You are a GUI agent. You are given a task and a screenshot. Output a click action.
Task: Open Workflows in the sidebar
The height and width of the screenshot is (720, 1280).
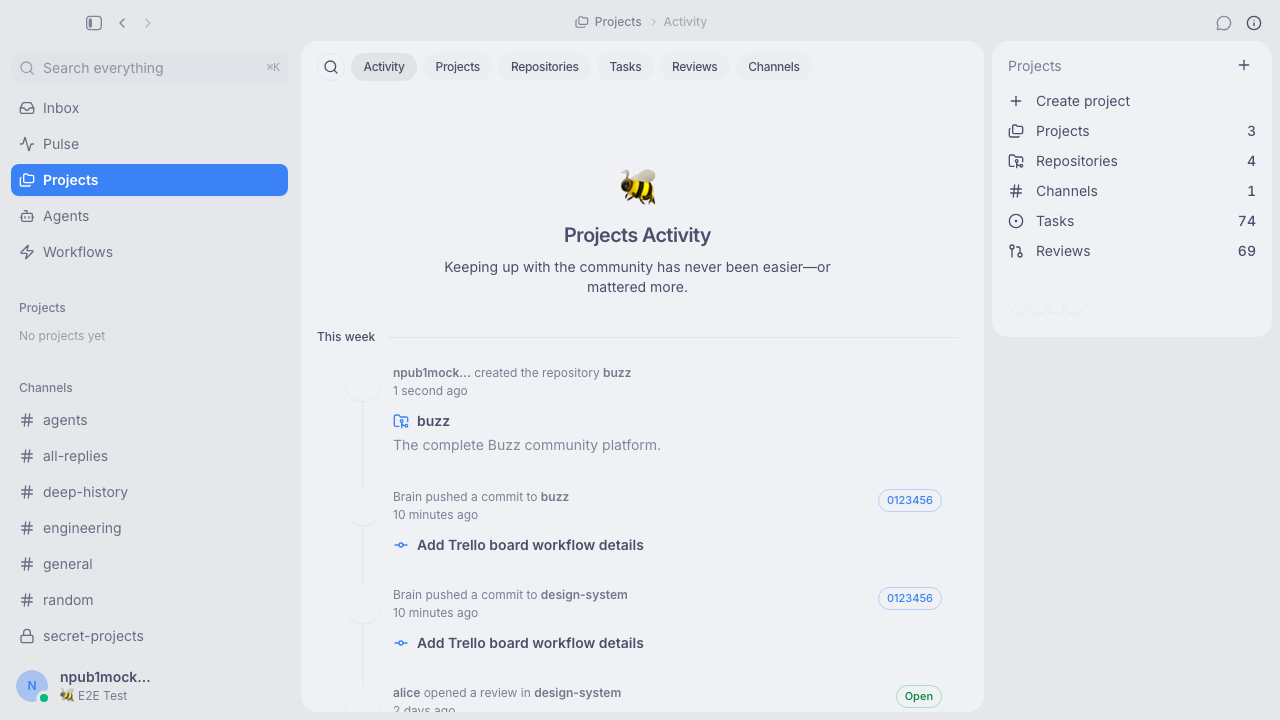149,252
